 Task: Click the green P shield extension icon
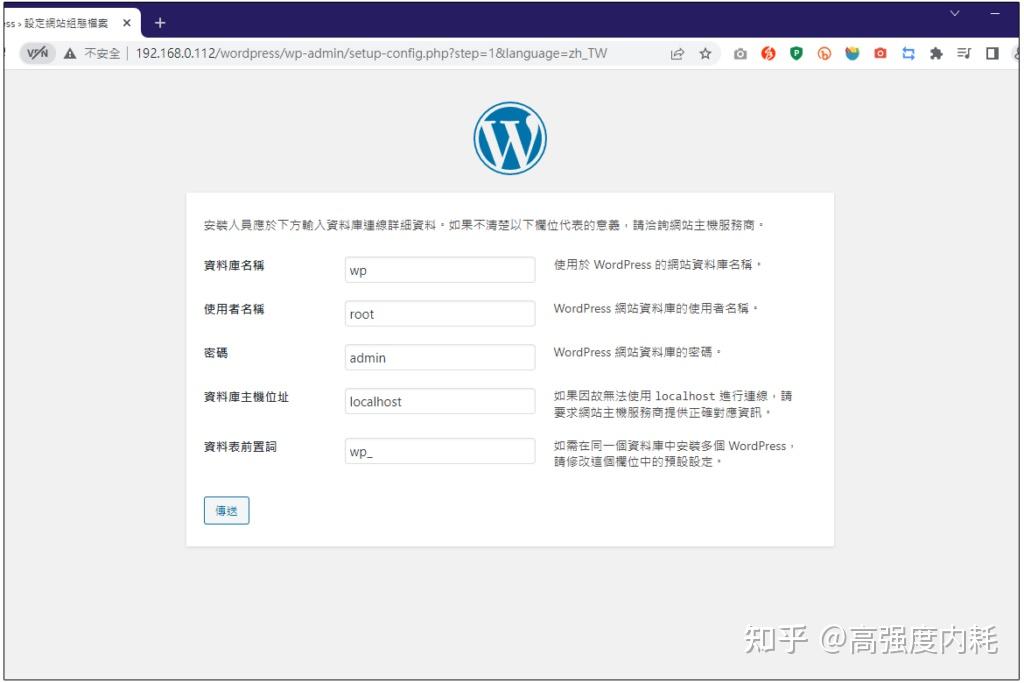pyautogui.click(x=795, y=53)
